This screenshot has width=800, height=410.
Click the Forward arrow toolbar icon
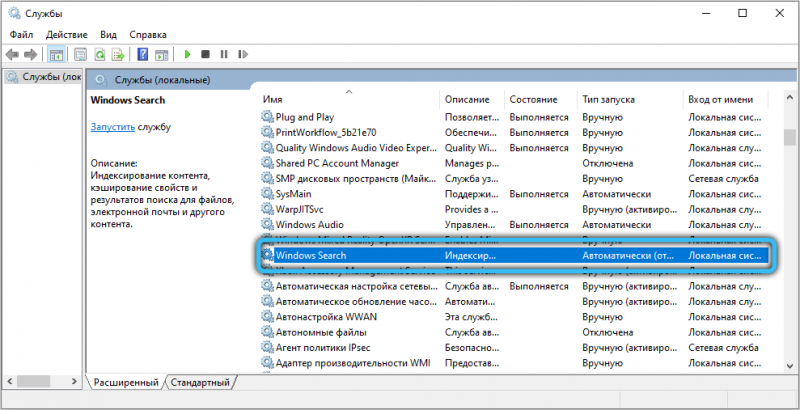click(x=31, y=54)
